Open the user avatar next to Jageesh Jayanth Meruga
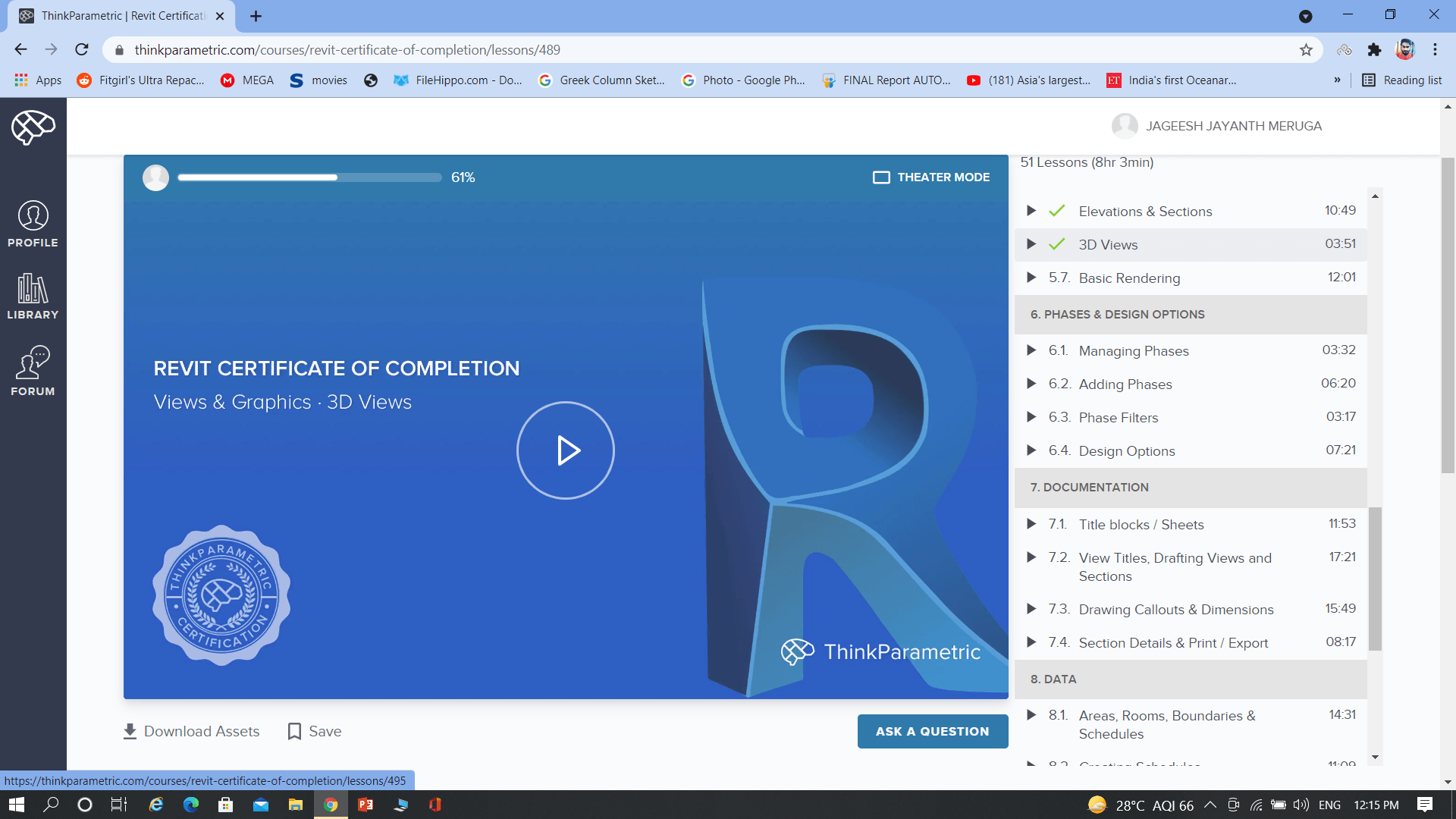Screen dimensions: 1456x819 1125,126
